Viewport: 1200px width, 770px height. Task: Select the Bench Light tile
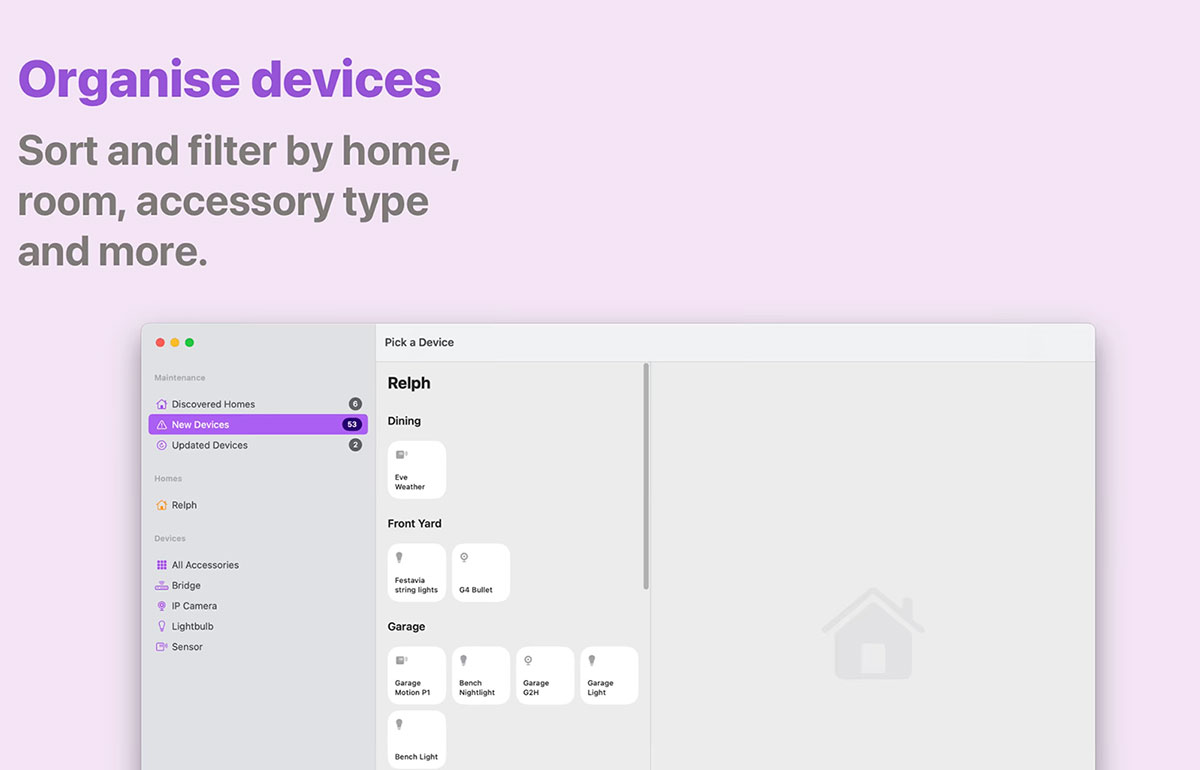tap(416, 740)
